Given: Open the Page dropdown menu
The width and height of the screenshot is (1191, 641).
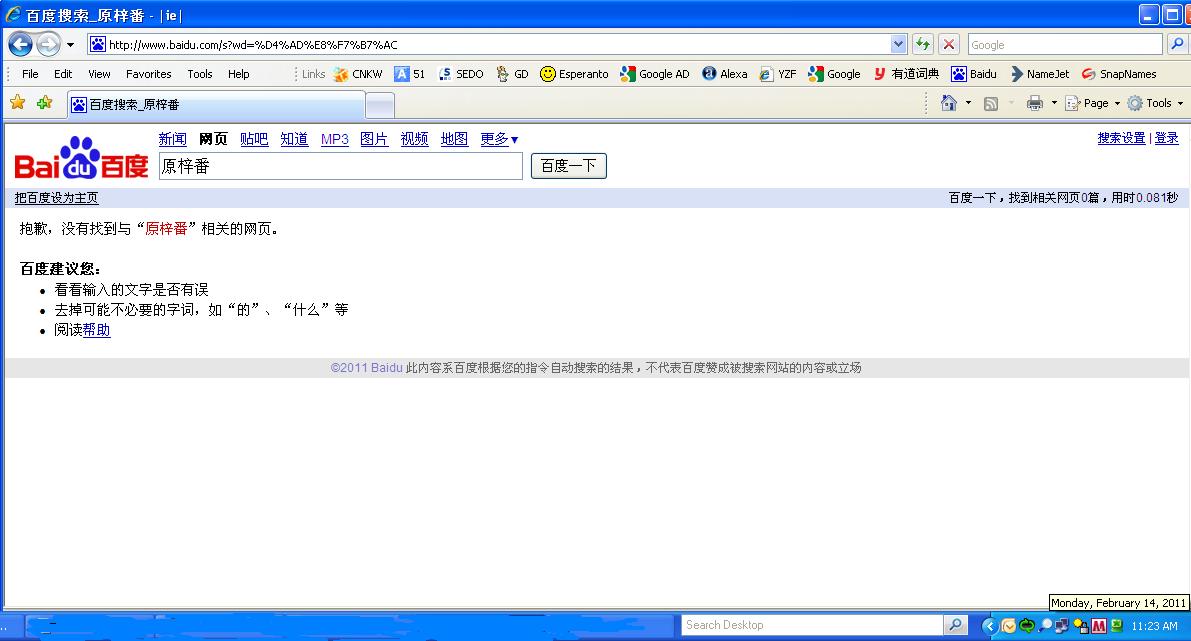Looking at the screenshot, I should pyautogui.click(x=1094, y=103).
